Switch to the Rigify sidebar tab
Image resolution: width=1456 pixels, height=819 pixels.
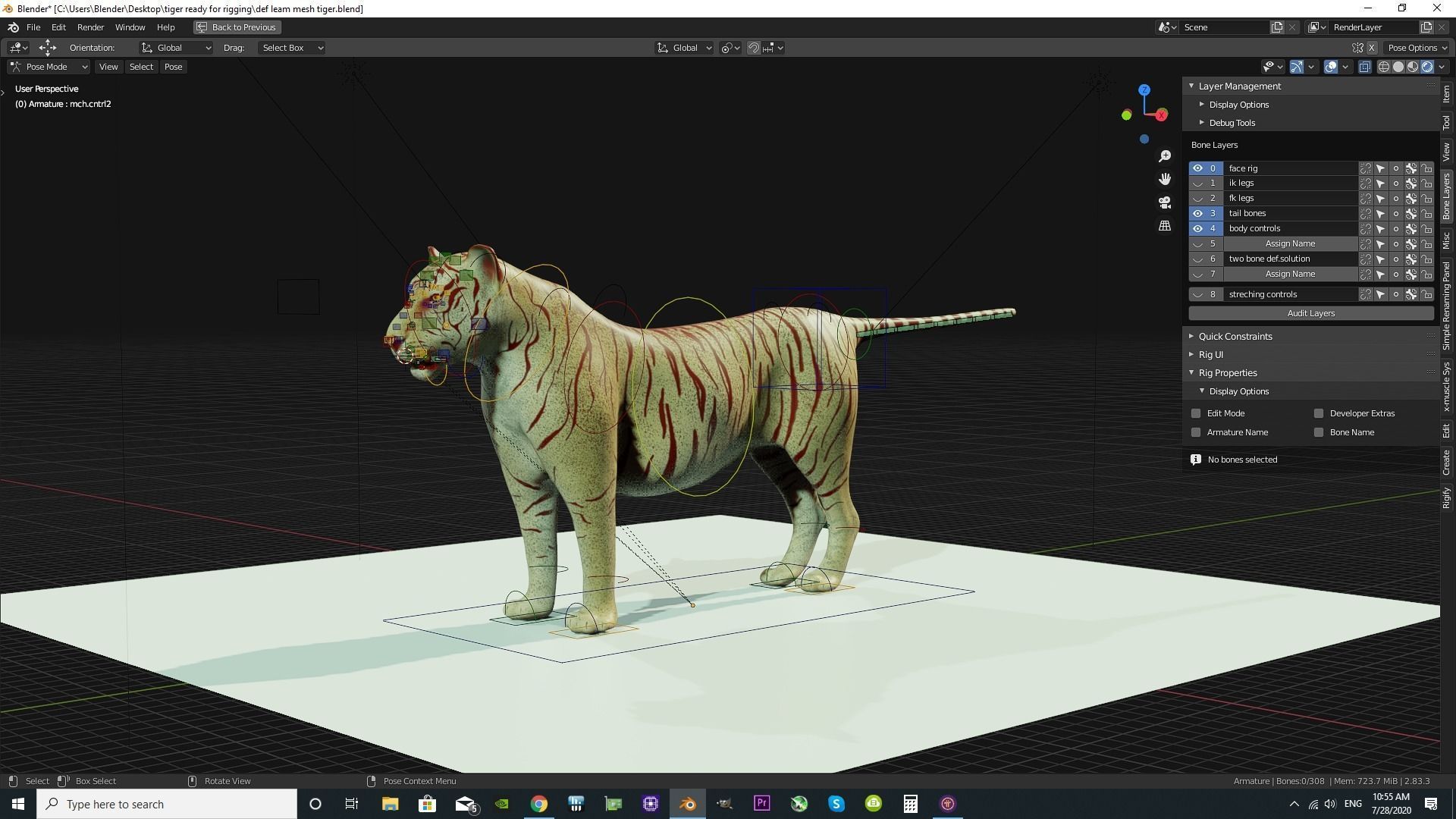click(1447, 497)
